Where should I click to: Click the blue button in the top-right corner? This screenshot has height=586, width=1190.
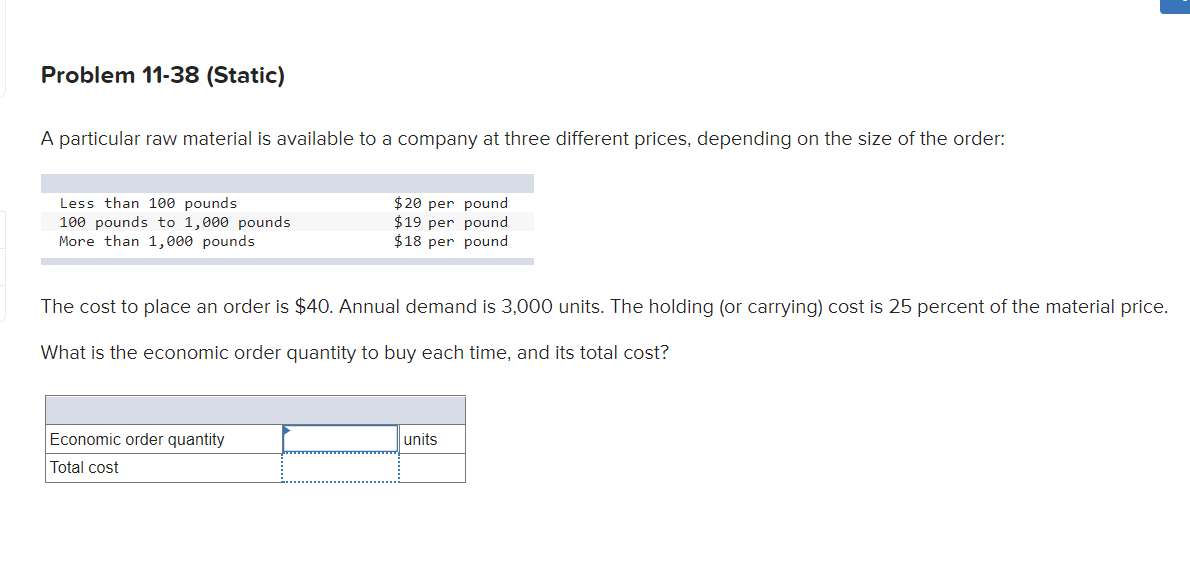[x=1176, y=6]
